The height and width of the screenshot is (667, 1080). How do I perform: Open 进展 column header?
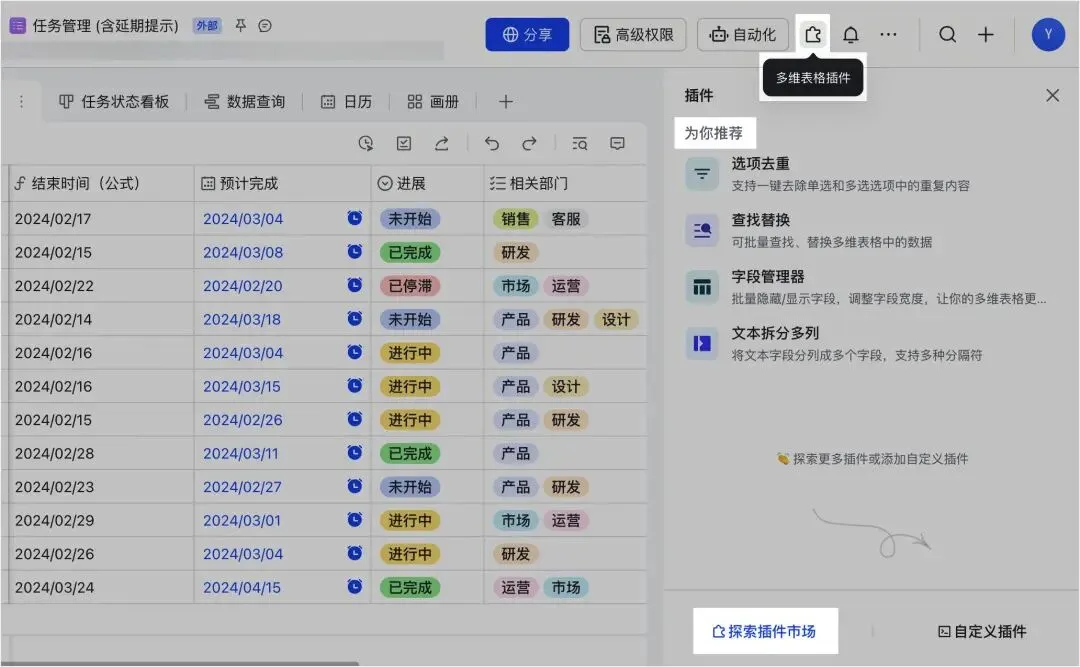click(428, 183)
